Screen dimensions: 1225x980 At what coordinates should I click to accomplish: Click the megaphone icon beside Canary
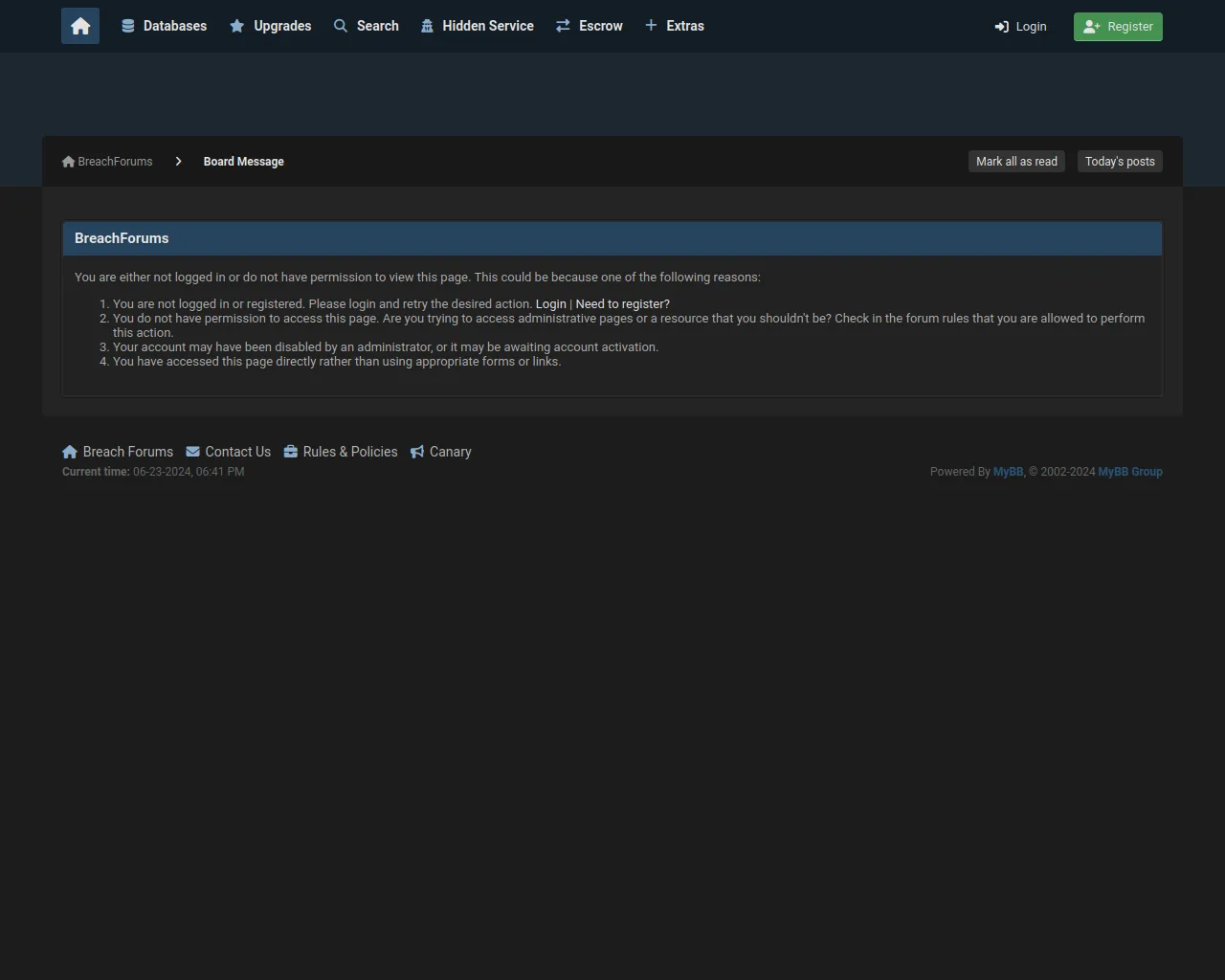point(417,452)
